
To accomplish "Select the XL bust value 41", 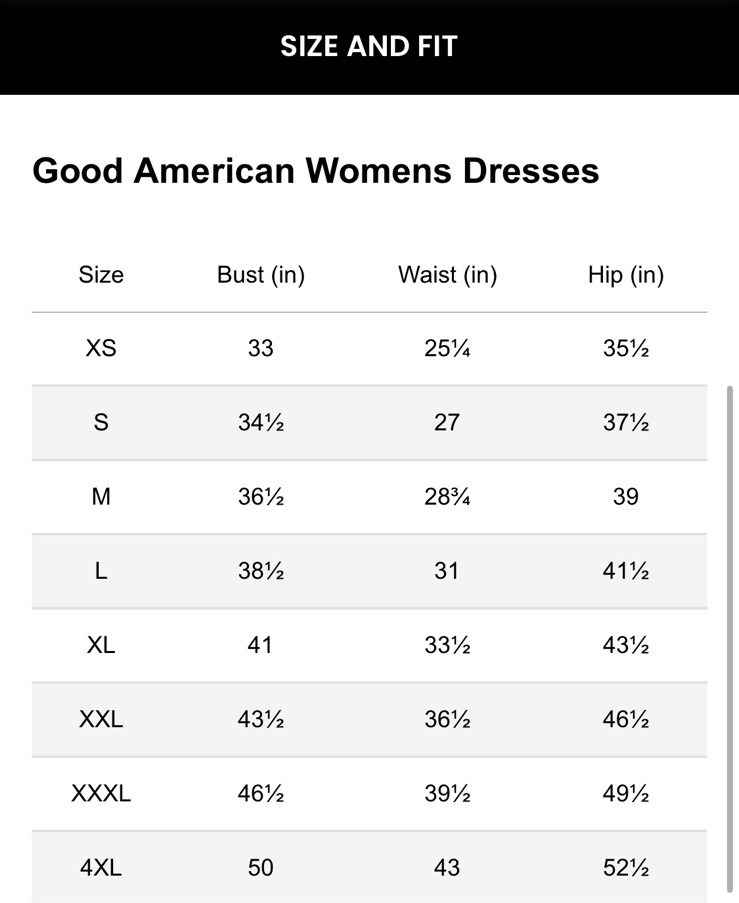I will (261, 645).
